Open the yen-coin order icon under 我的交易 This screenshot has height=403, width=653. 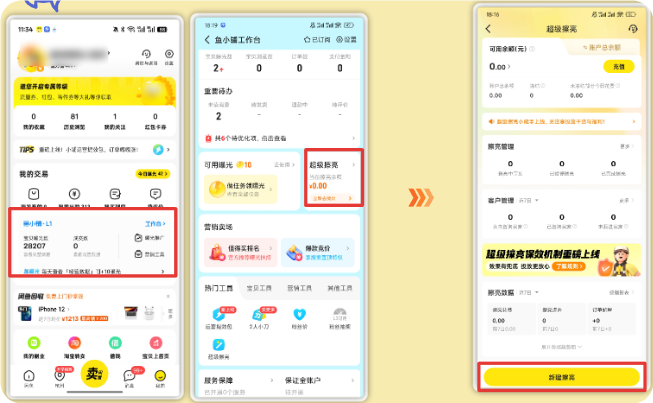pyautogui.click(x=74, y=194)
